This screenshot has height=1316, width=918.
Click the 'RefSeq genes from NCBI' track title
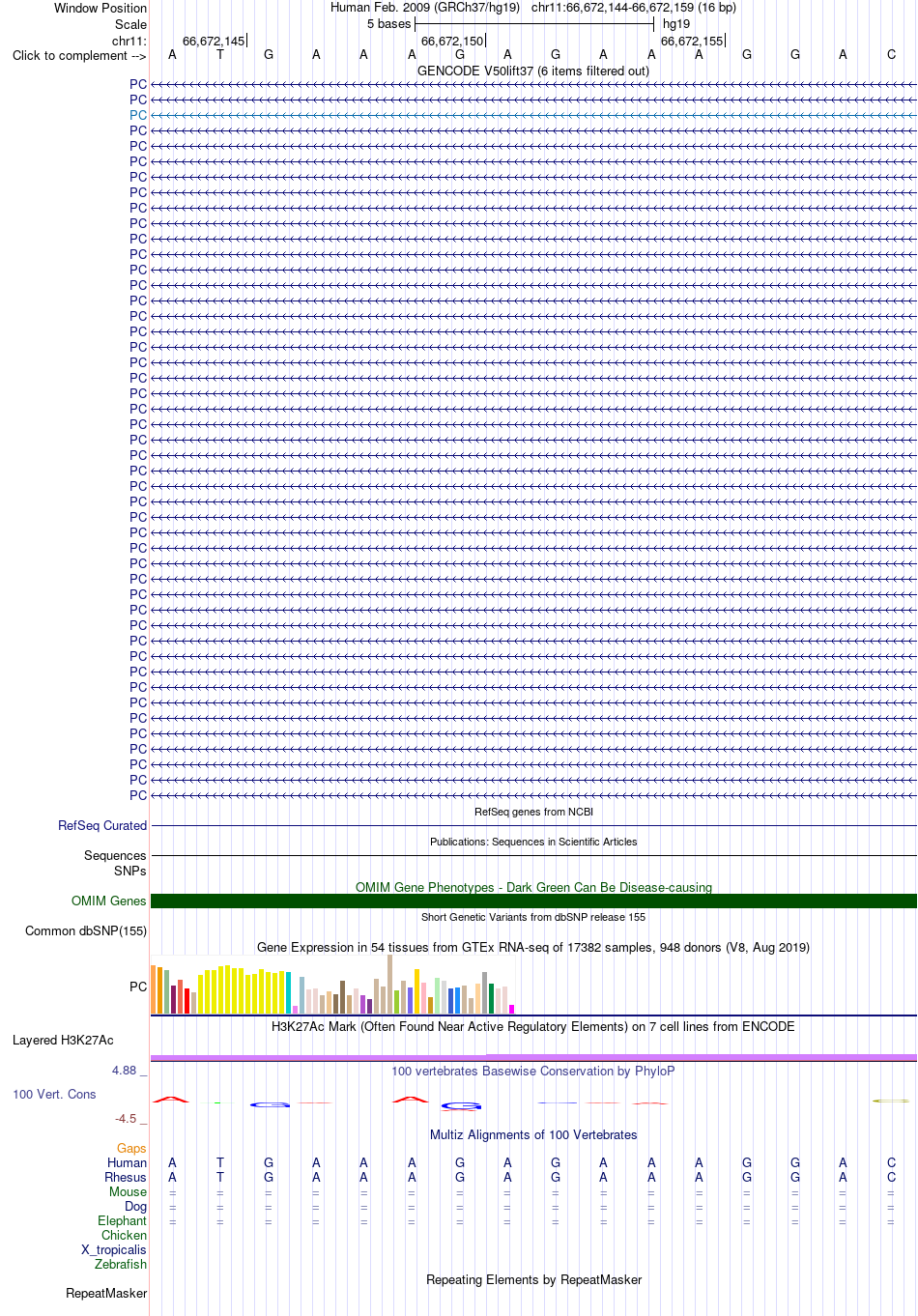(x=533, y=812)
